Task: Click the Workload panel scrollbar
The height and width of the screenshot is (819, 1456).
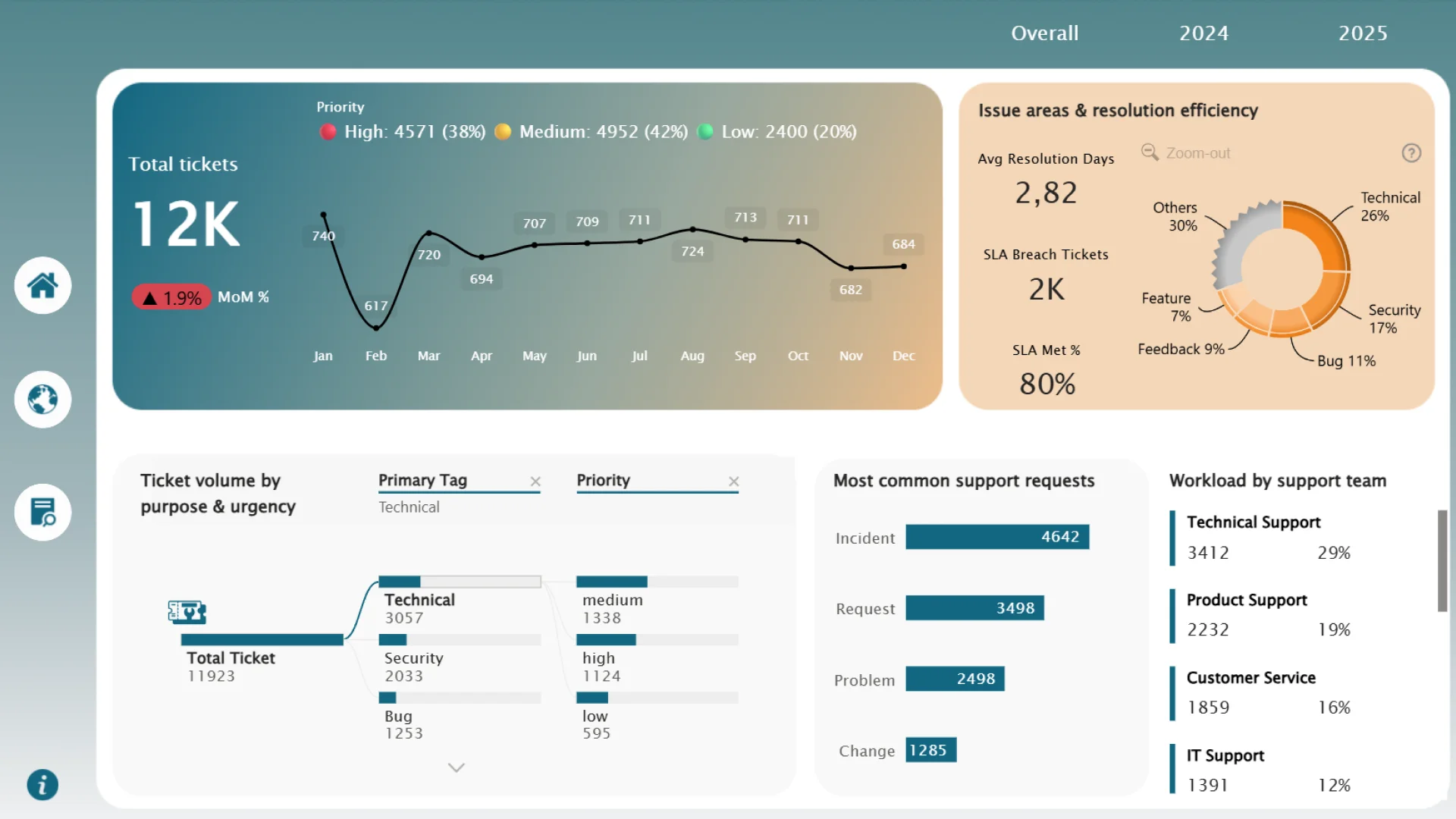Action: 1442,560
